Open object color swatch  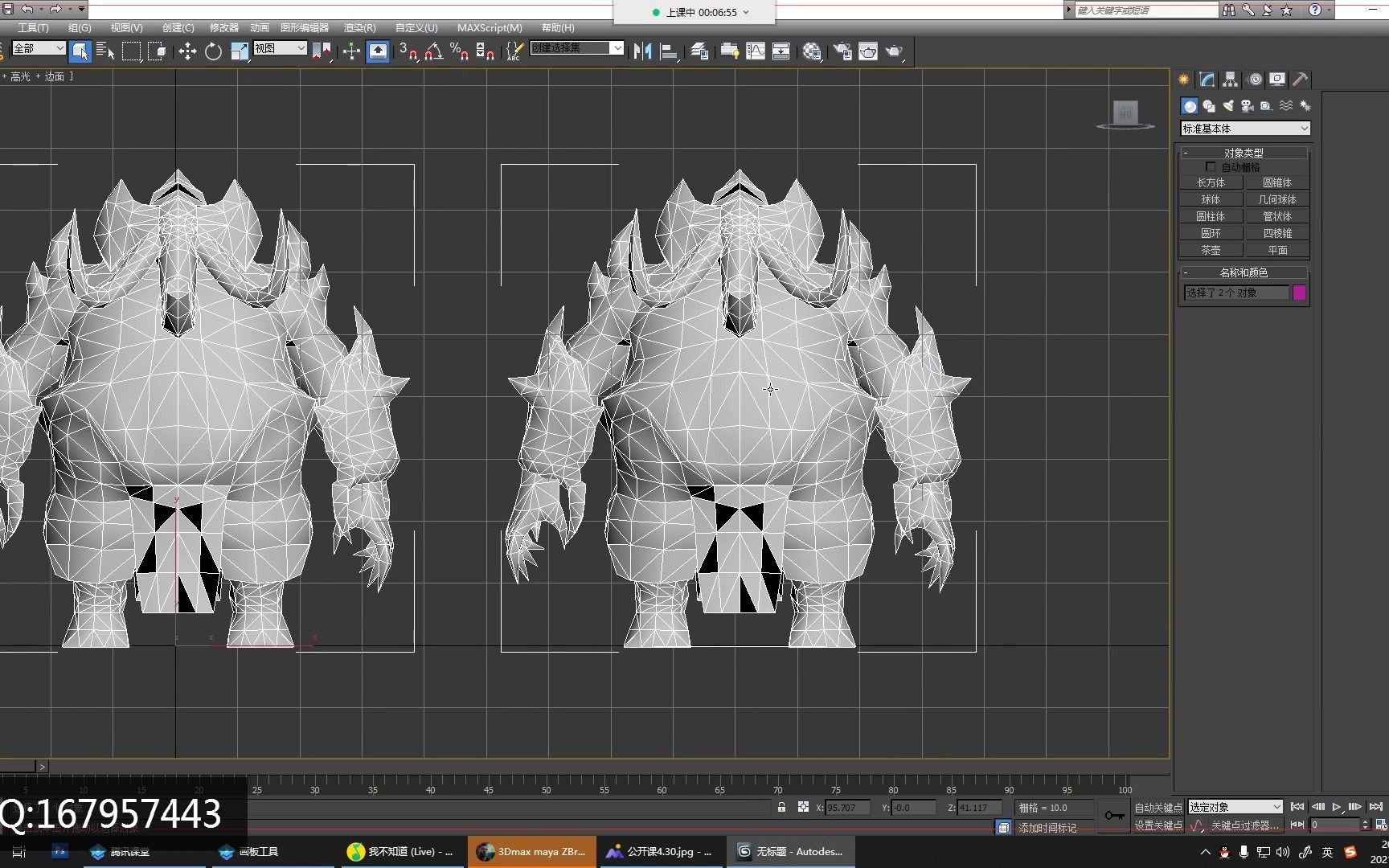click(1299, 293)
